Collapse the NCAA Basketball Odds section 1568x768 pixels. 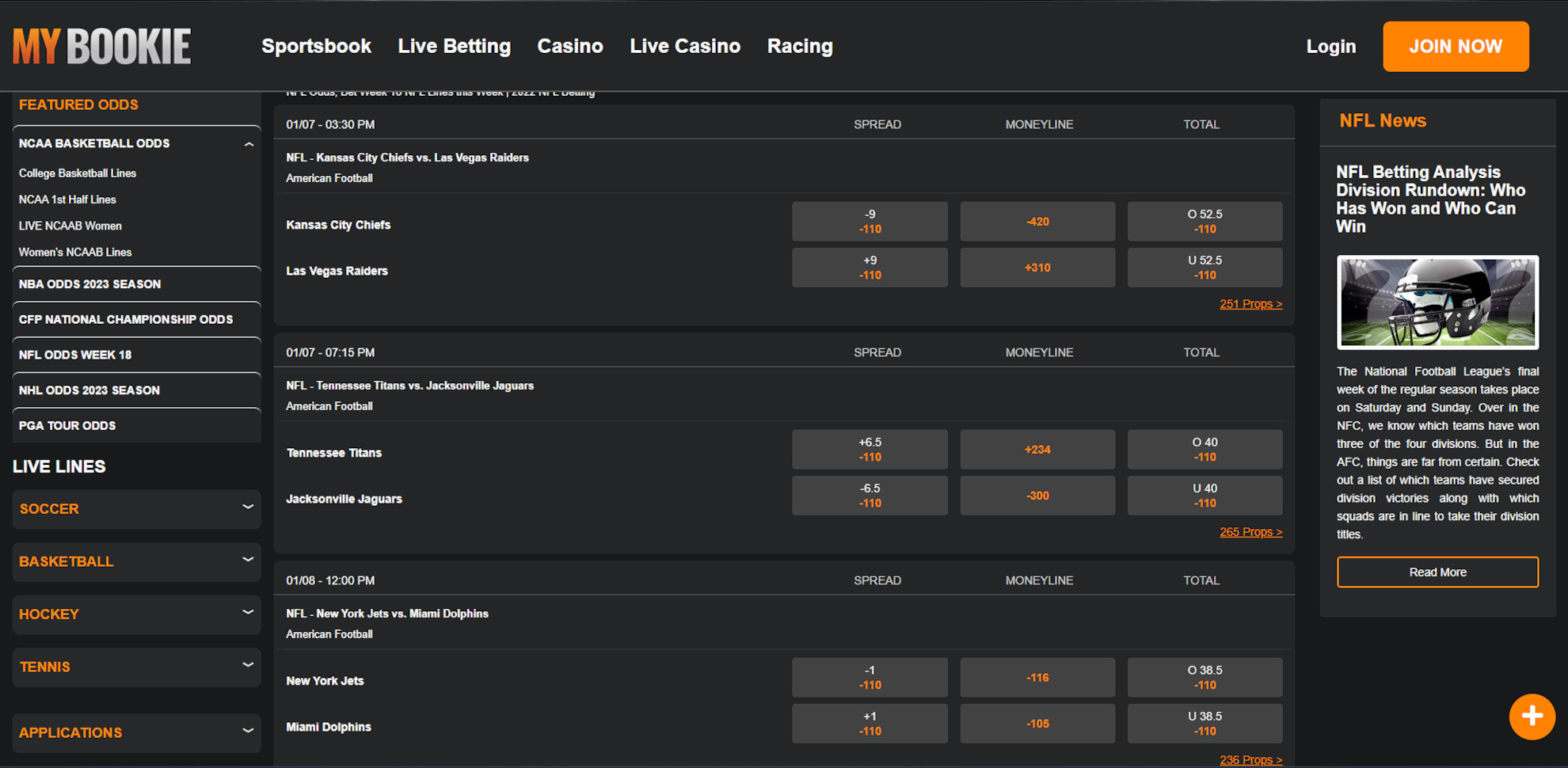coord(249,144)
